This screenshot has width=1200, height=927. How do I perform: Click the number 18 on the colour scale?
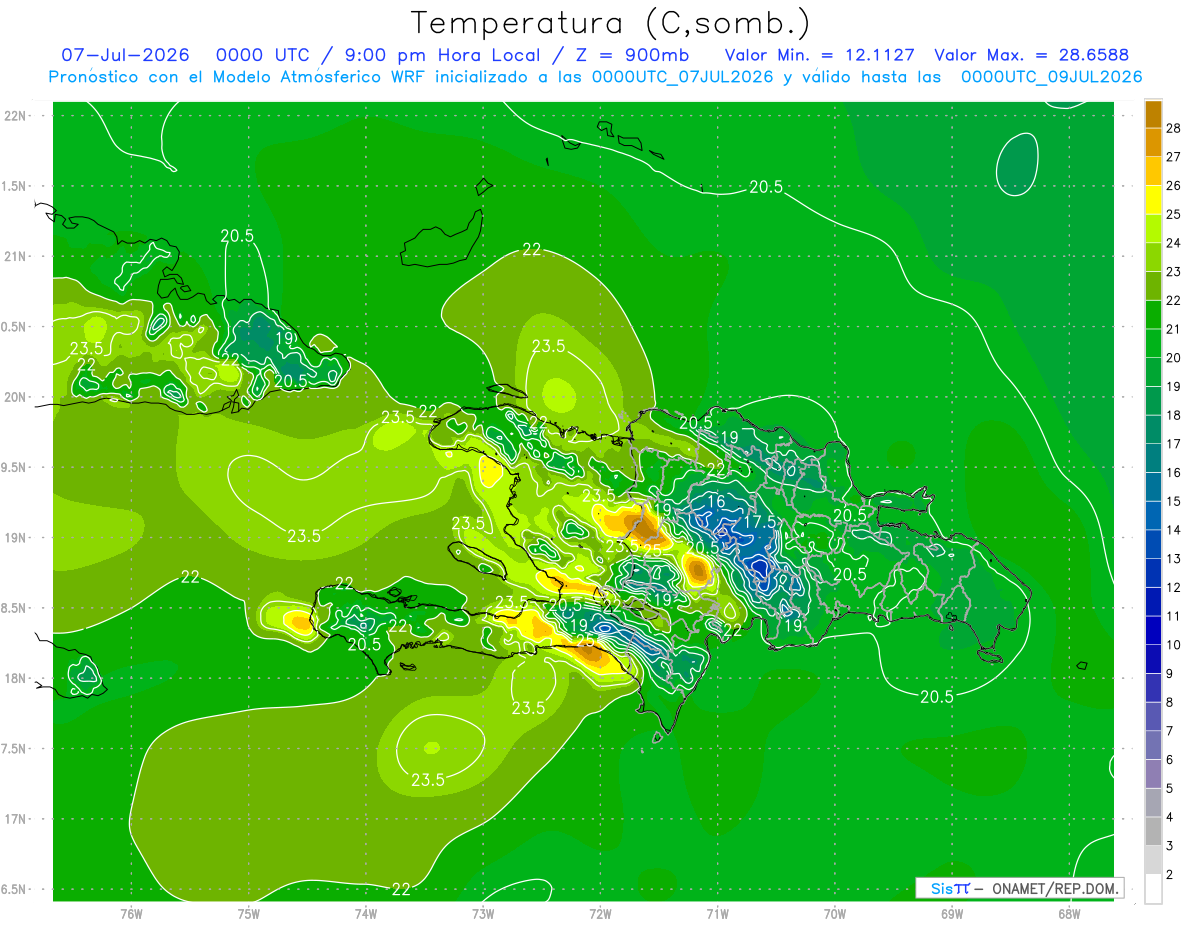pyautogui.click(x=1174, y=415)
